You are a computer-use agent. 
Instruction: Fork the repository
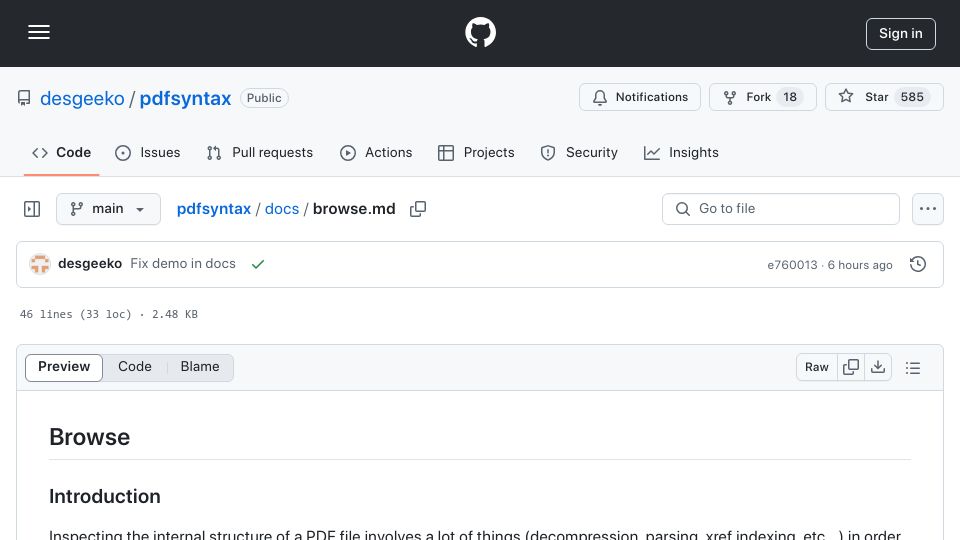(x=763, y=97)
